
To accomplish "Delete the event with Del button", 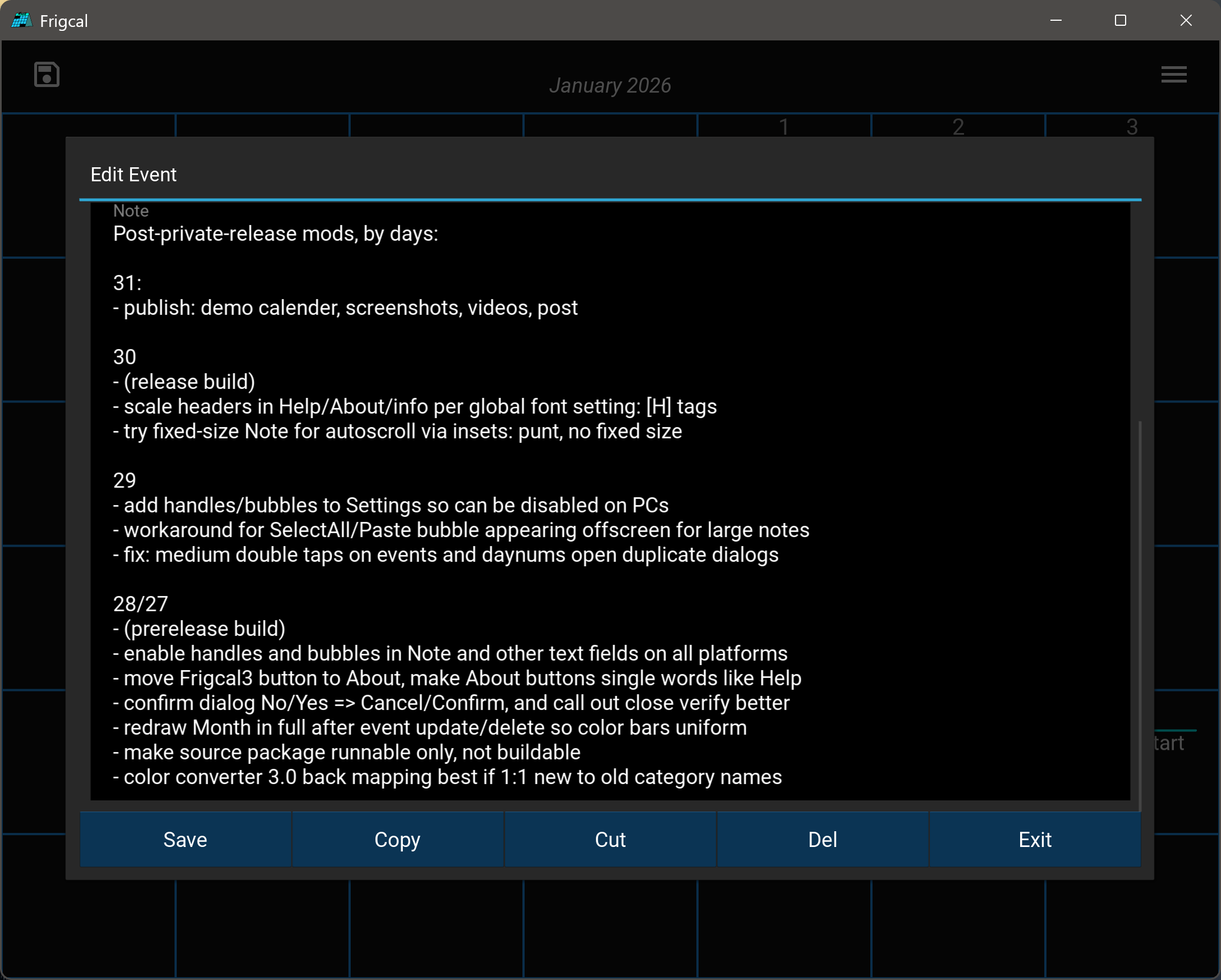I will pos(822,839).
